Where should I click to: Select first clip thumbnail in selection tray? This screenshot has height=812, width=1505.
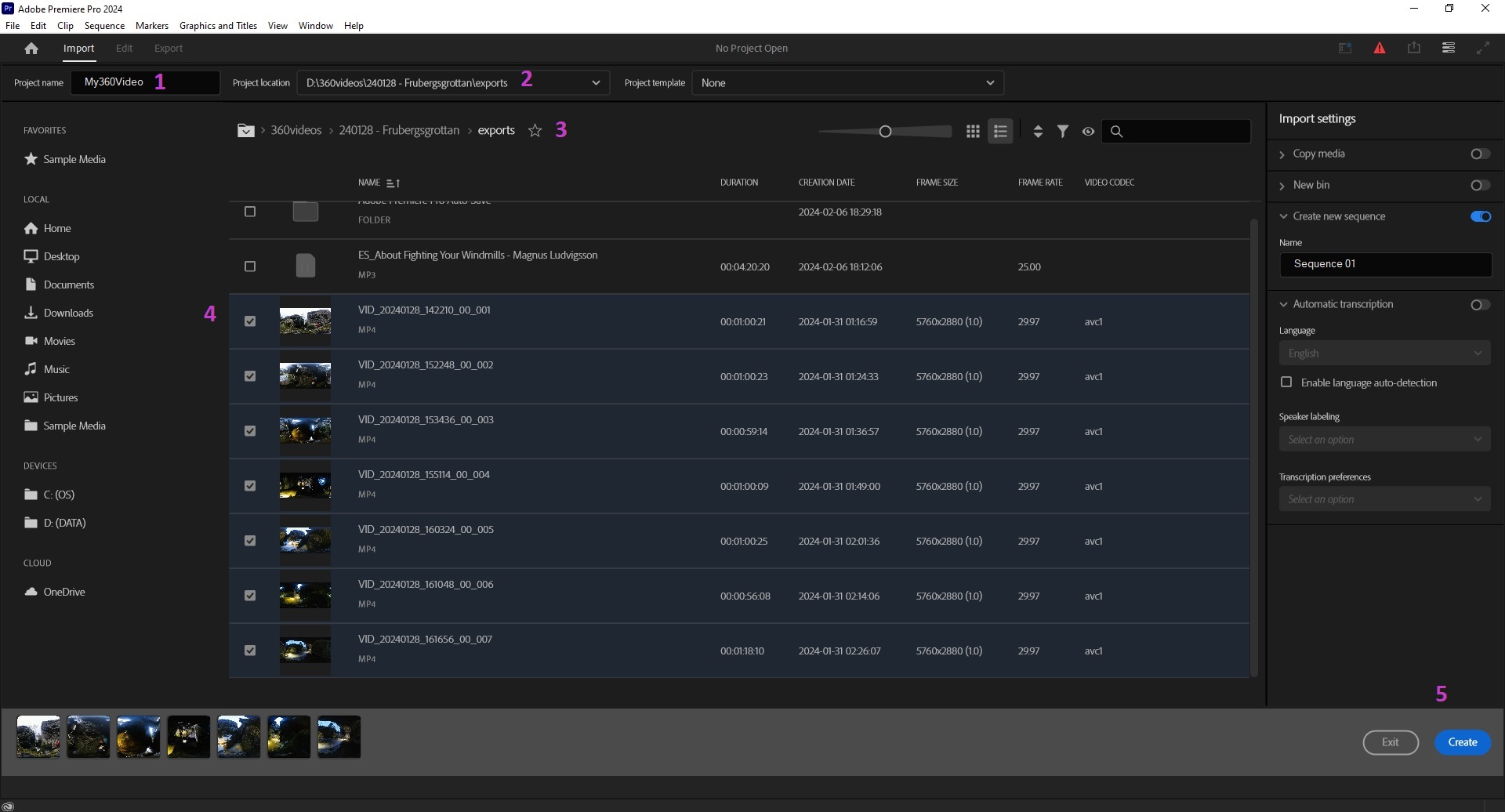click(x=38, y=737)
